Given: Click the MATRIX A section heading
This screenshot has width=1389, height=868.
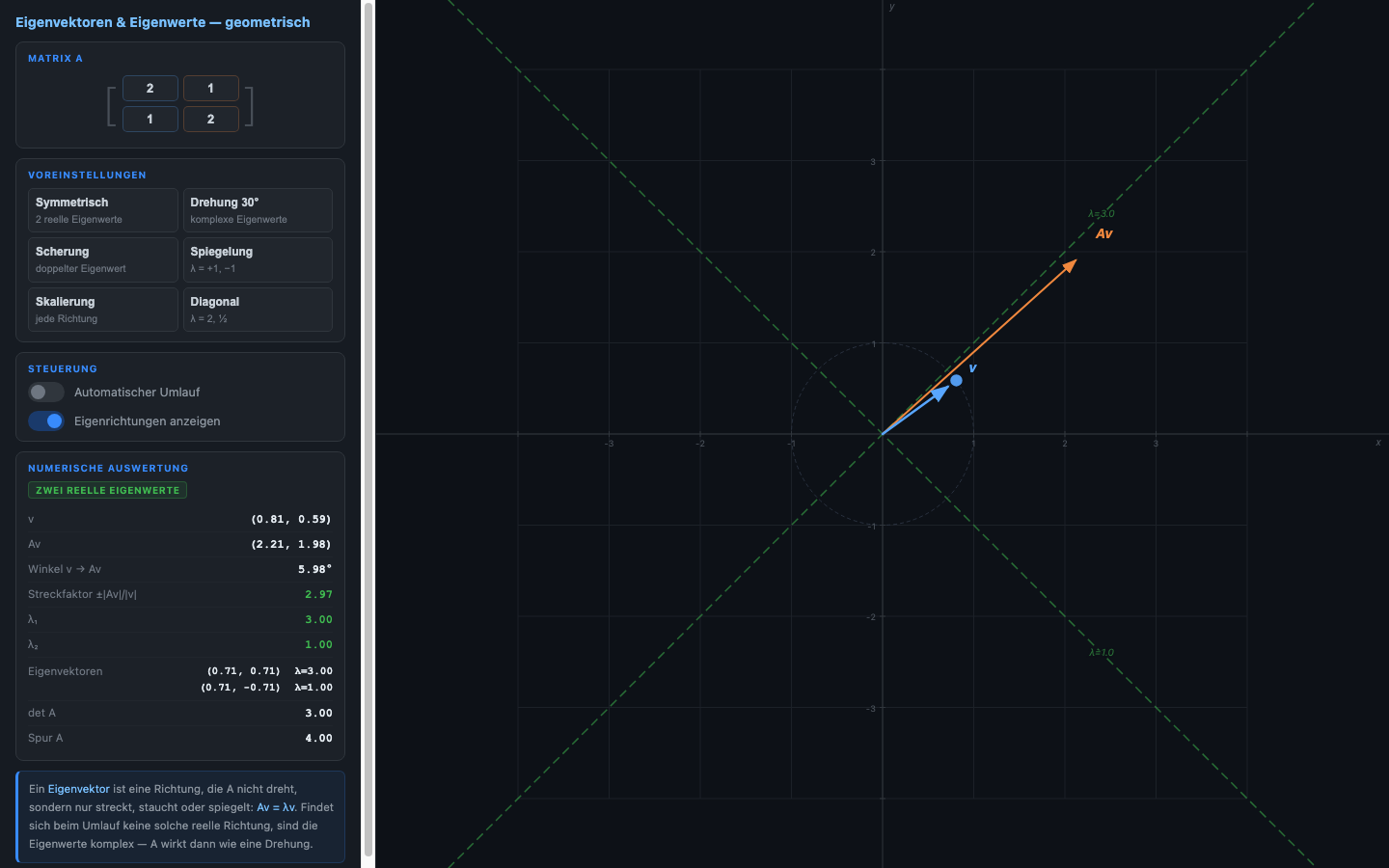Looking at the screenshot, I should (x=55, y=59).
